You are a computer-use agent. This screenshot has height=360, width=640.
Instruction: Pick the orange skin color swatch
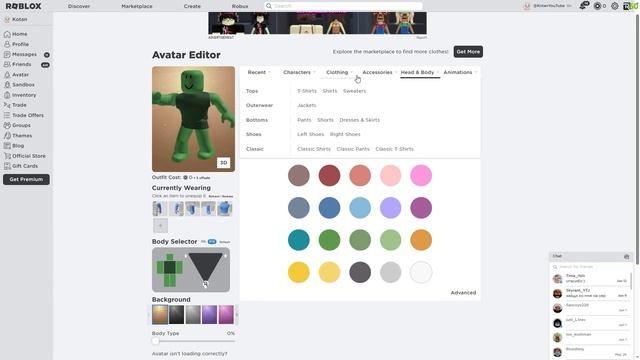(x=421, y=240)
